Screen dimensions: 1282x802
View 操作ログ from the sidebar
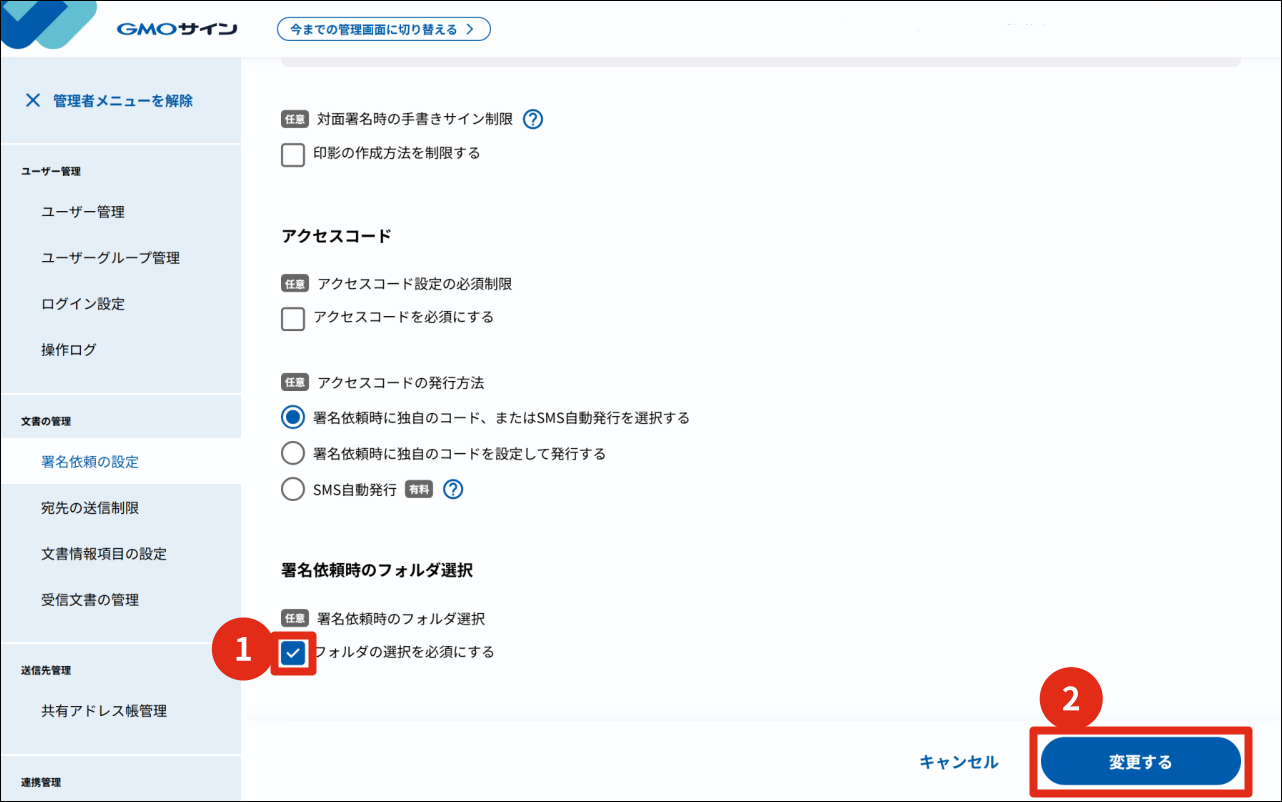point(69,350)
